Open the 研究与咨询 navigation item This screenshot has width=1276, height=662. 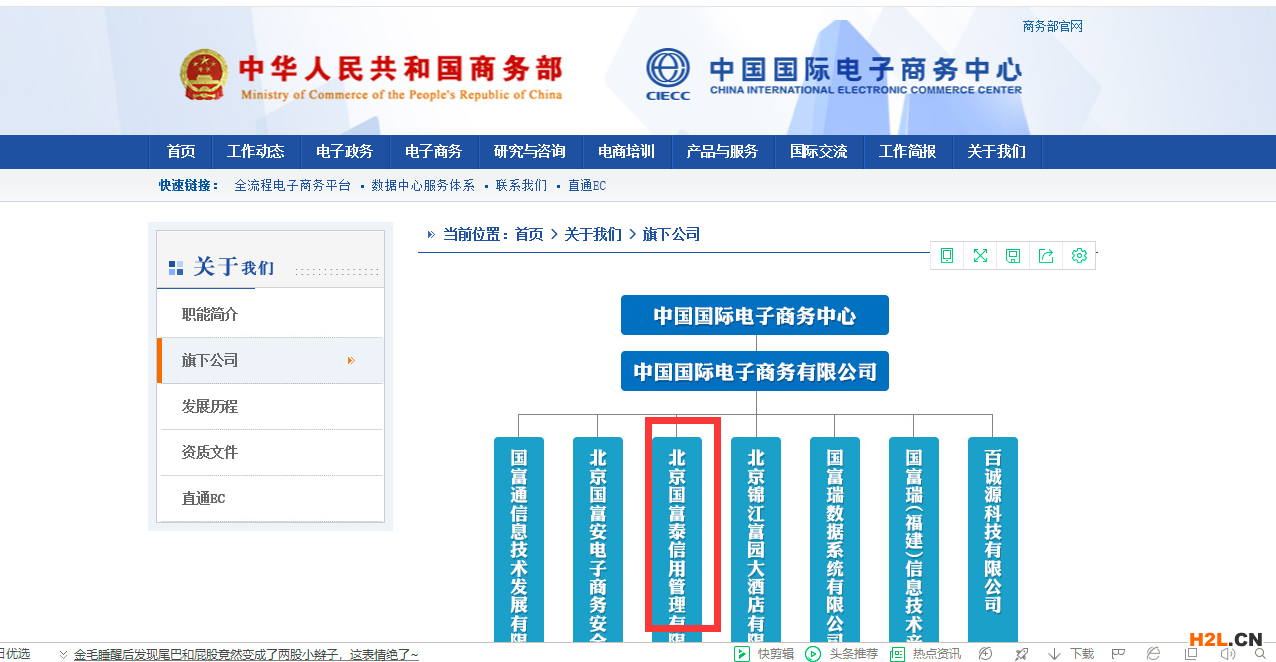coord(529,152)
